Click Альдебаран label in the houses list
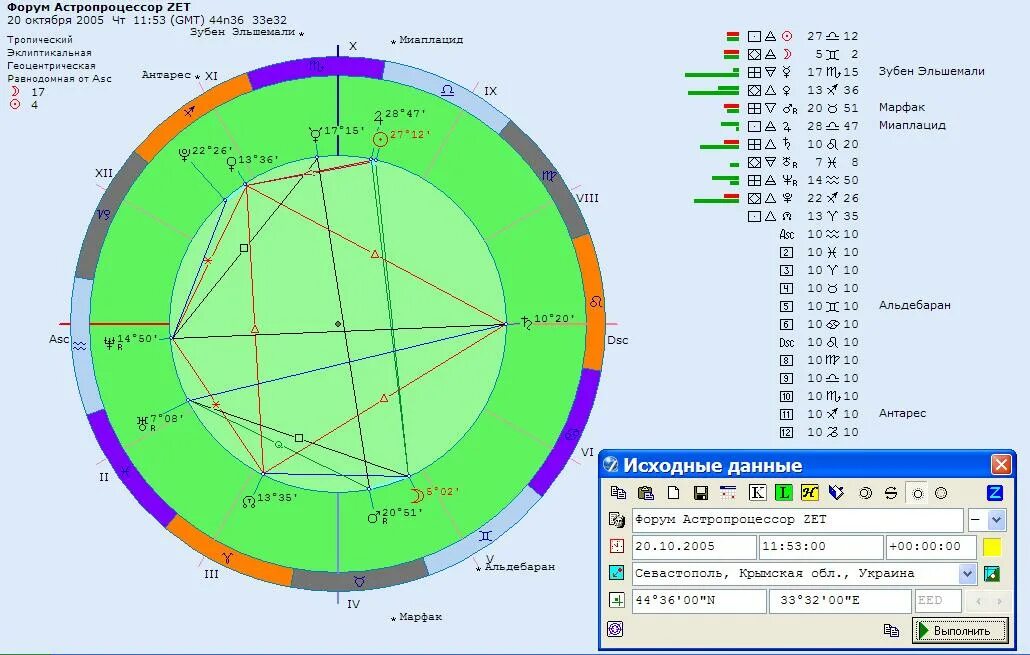Screen dimensions: 1030x655 (x=914, y=305)
